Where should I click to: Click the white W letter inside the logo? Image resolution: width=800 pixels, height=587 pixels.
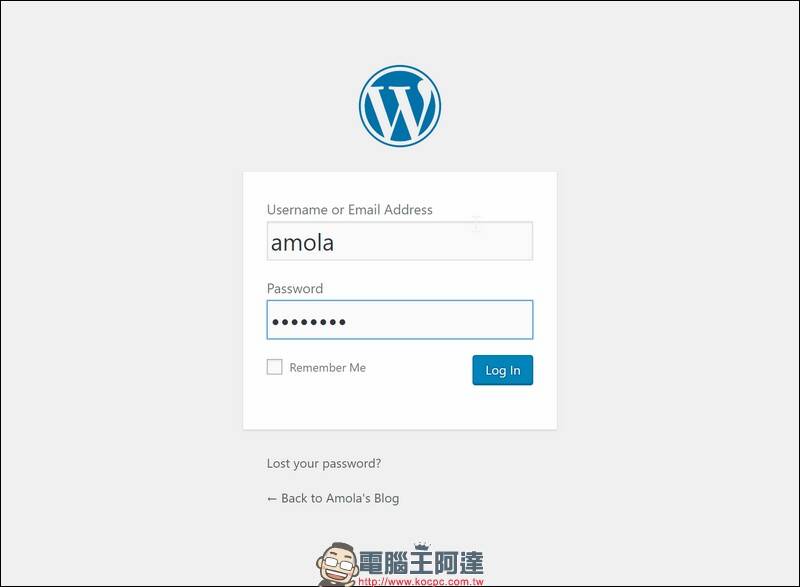point(399,110)
